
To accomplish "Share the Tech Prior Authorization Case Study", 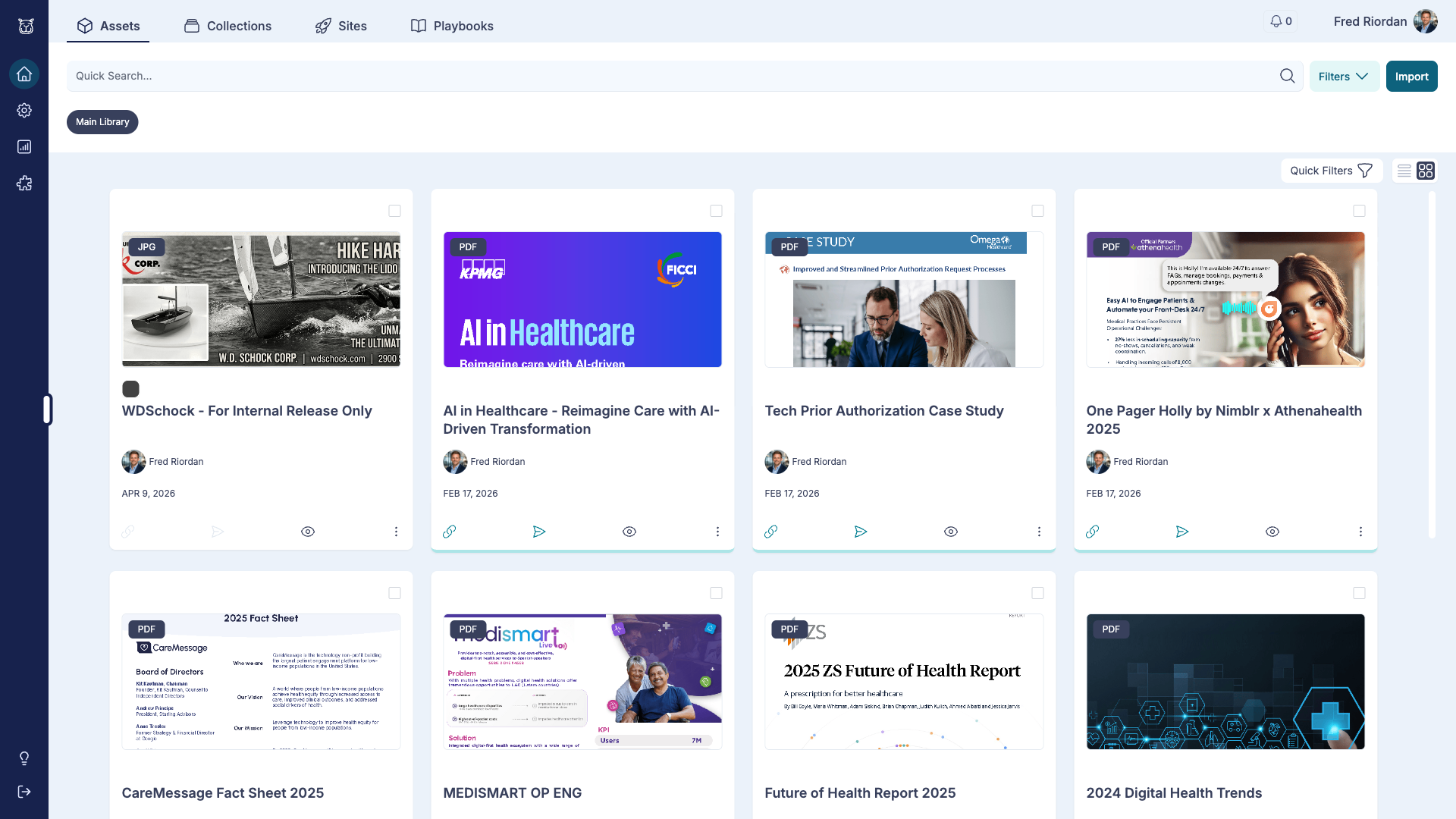I will [861, 532].
